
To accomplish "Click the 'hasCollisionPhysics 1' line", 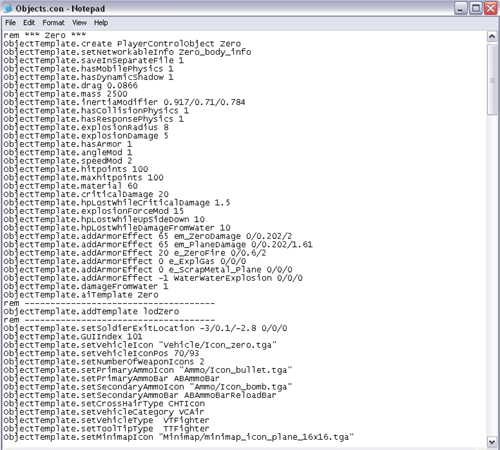I will [x=96, y=111].
